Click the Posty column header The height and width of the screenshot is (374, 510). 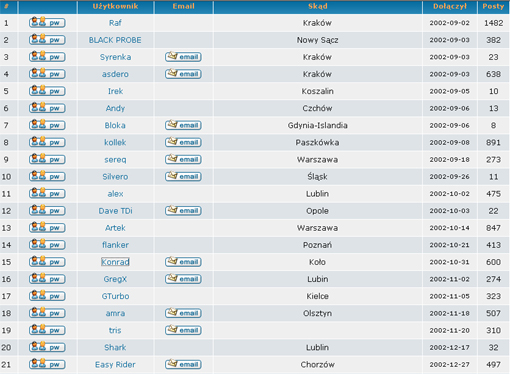pyautogui.click(x=493, y=6)
